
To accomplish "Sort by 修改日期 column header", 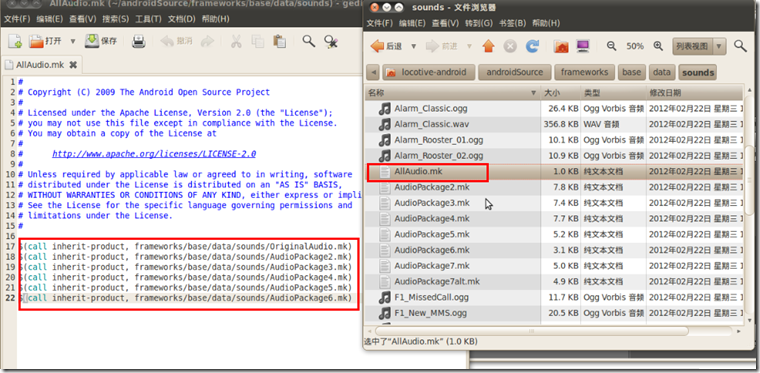I will tap(695, 93).
